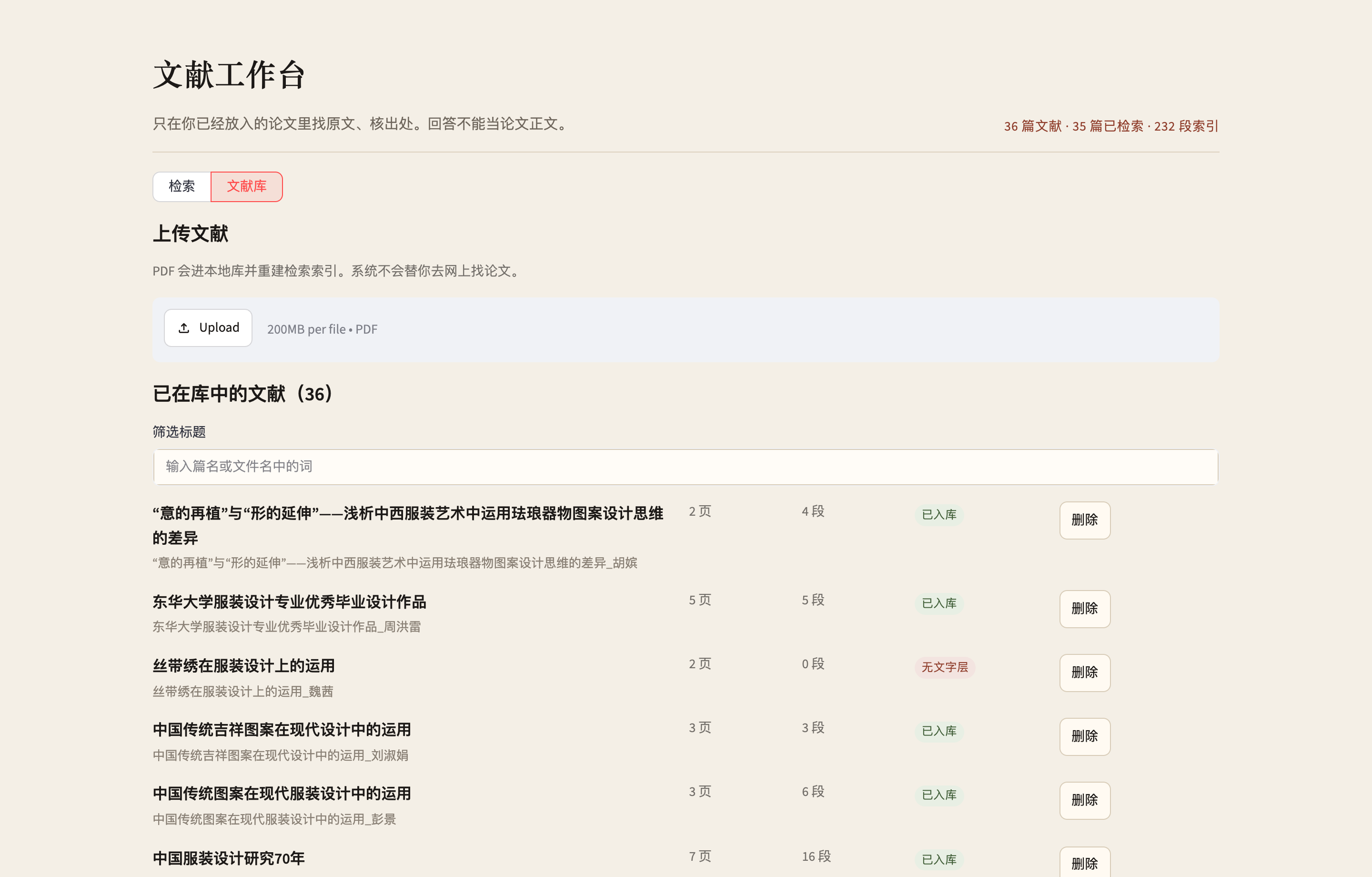Image resolution: width=1372 pixels, height=877 pixels.
Task: Delete 中国服装设计研究70年 entry
Action: tap(1084, 863)
